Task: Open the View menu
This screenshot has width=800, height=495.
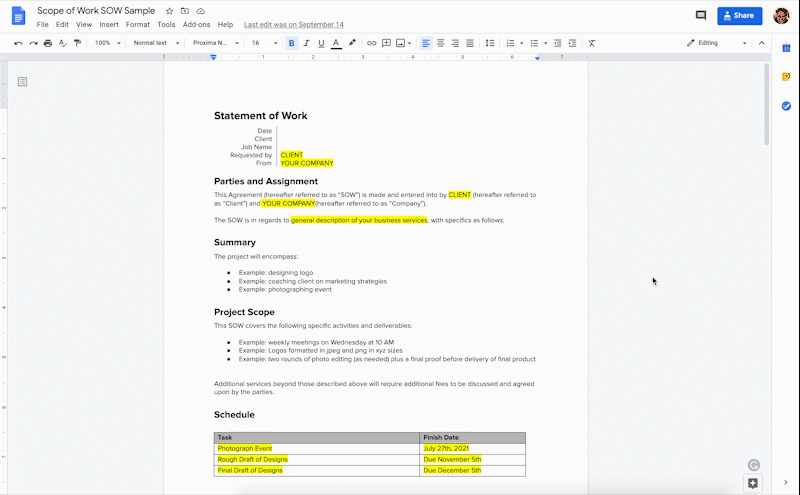Action: click(84, 24)
